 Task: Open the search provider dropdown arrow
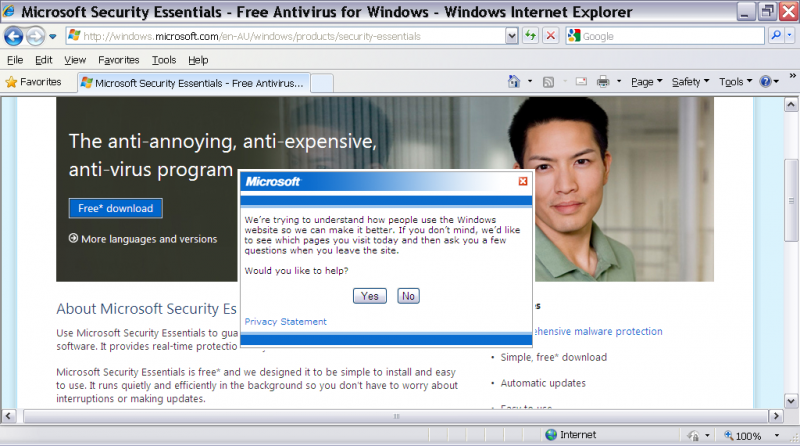pos(789,35)
